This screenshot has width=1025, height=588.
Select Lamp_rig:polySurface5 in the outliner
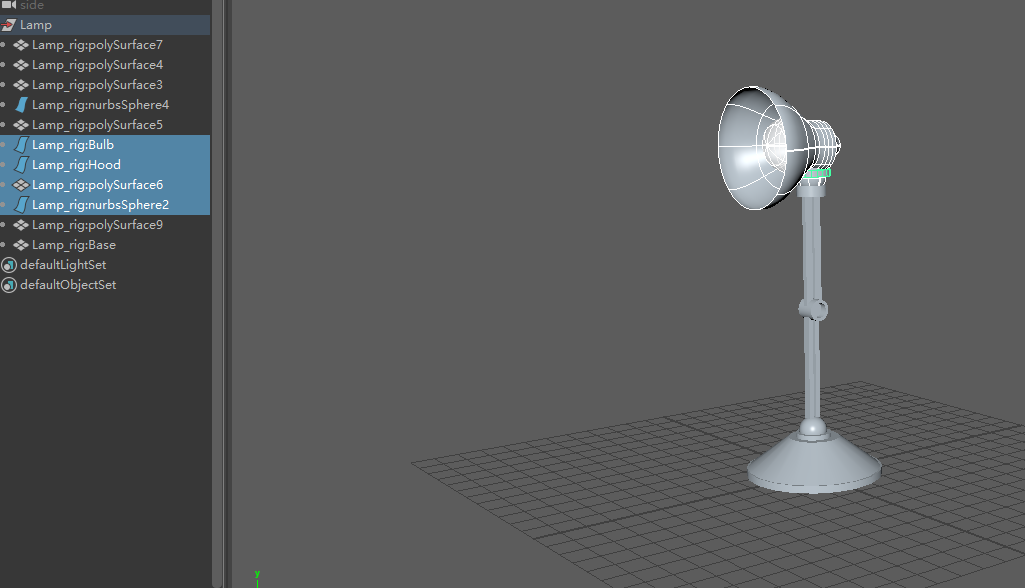pyautogui.click(x=97, y=125)
